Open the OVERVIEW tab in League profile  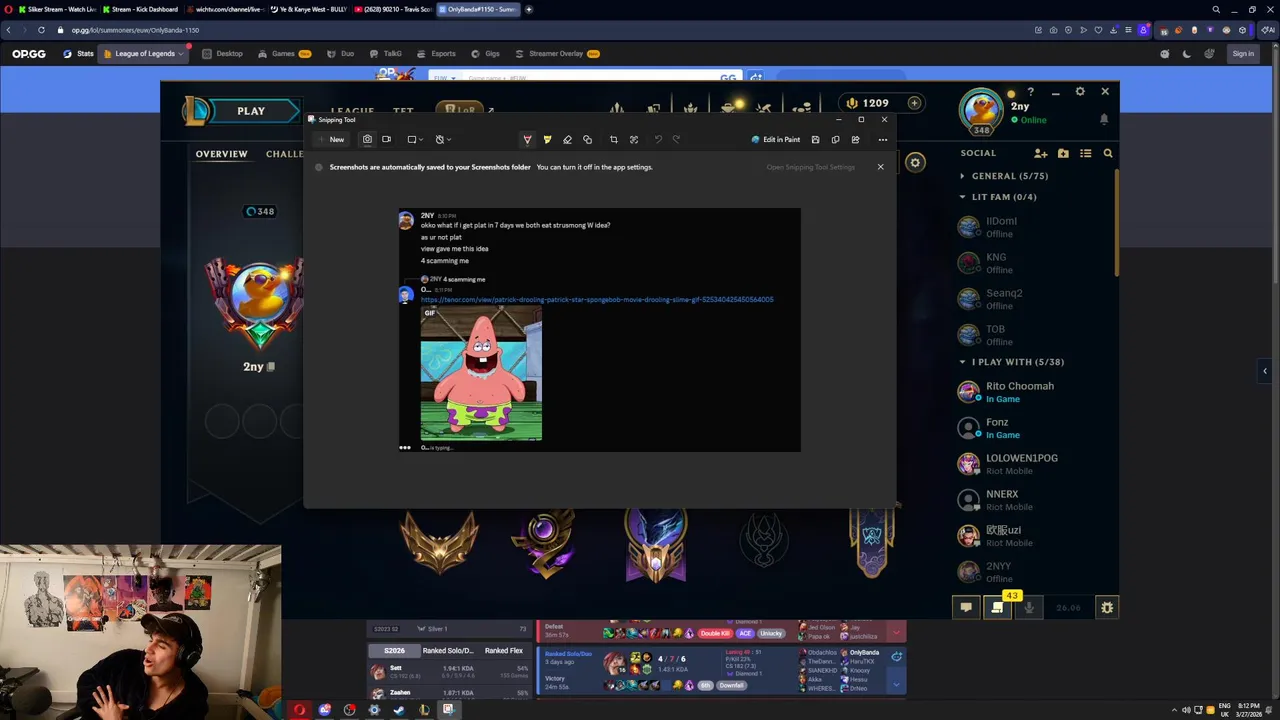pos(221,154)
